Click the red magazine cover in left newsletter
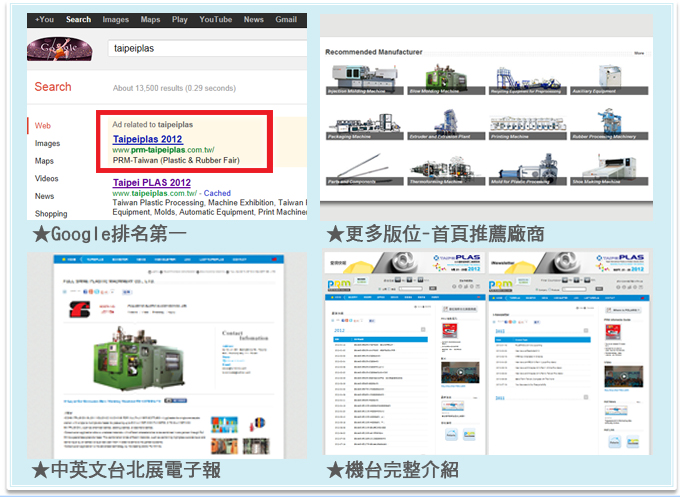680x497 pixels. click(449, 331)
